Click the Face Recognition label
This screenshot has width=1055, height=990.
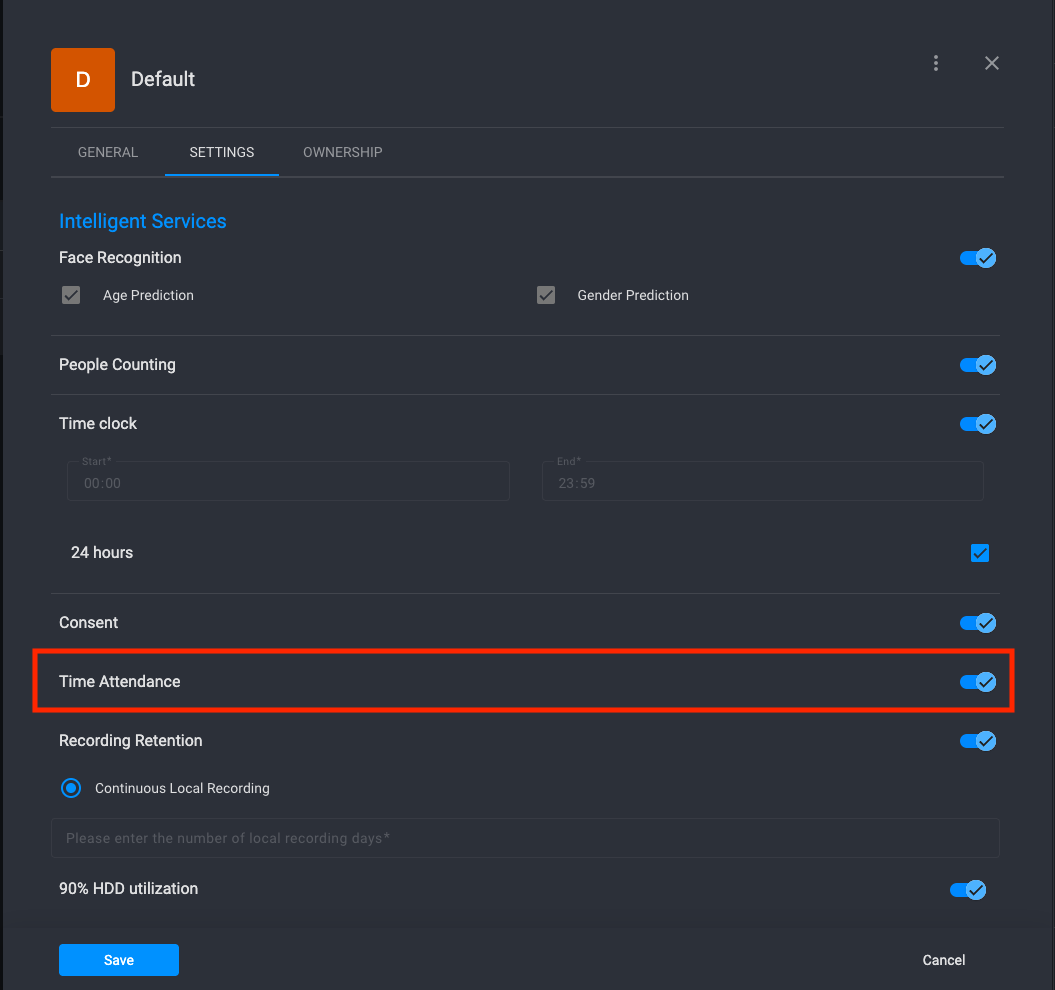(x=120, y=258)
